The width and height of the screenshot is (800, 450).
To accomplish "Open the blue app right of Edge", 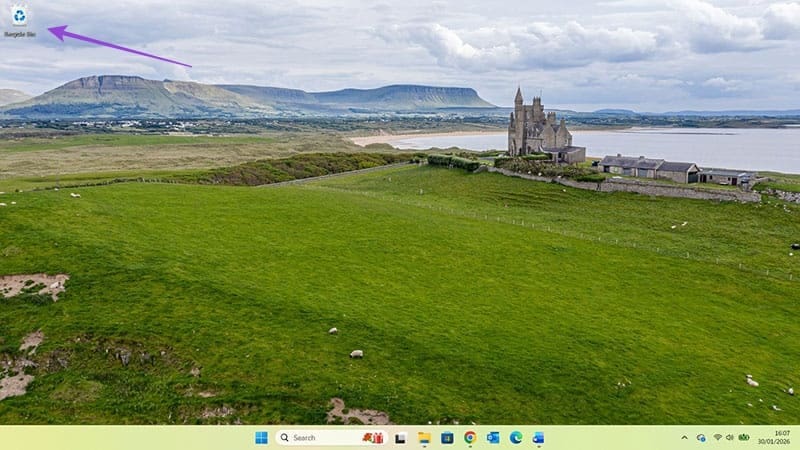I will (539, 438).
